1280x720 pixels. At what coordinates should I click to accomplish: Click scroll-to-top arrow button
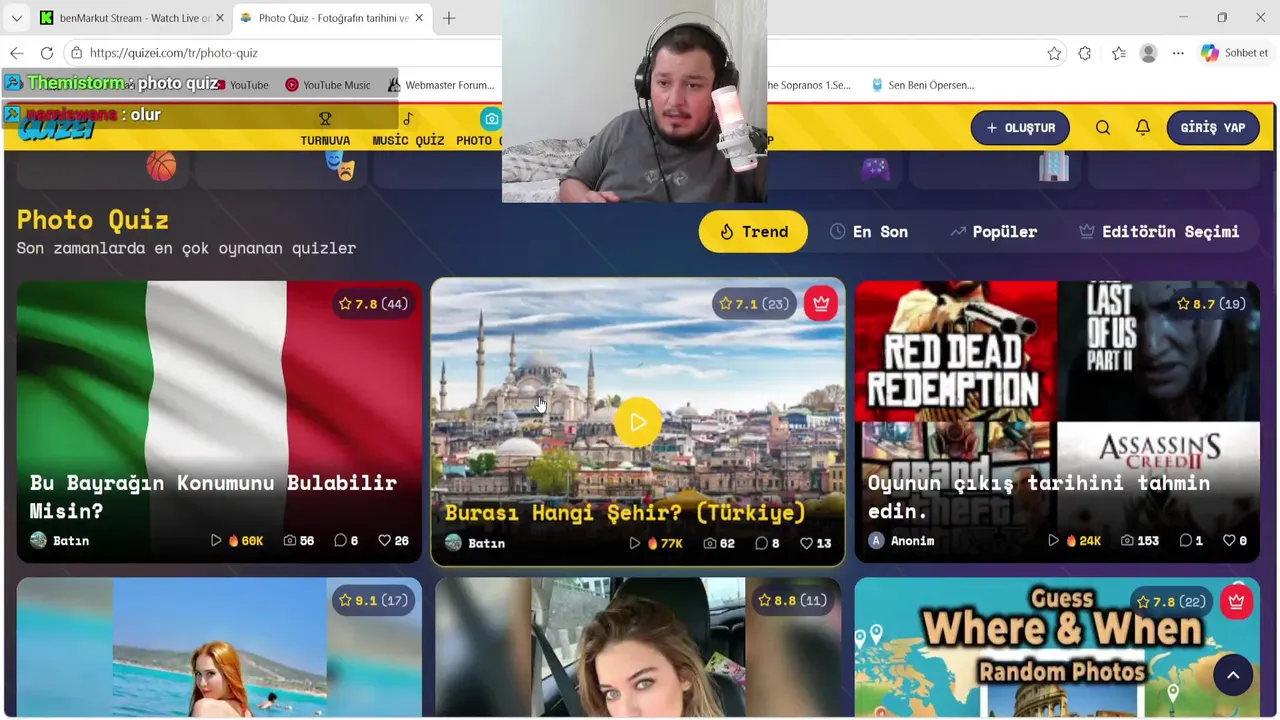point(1233,675)
